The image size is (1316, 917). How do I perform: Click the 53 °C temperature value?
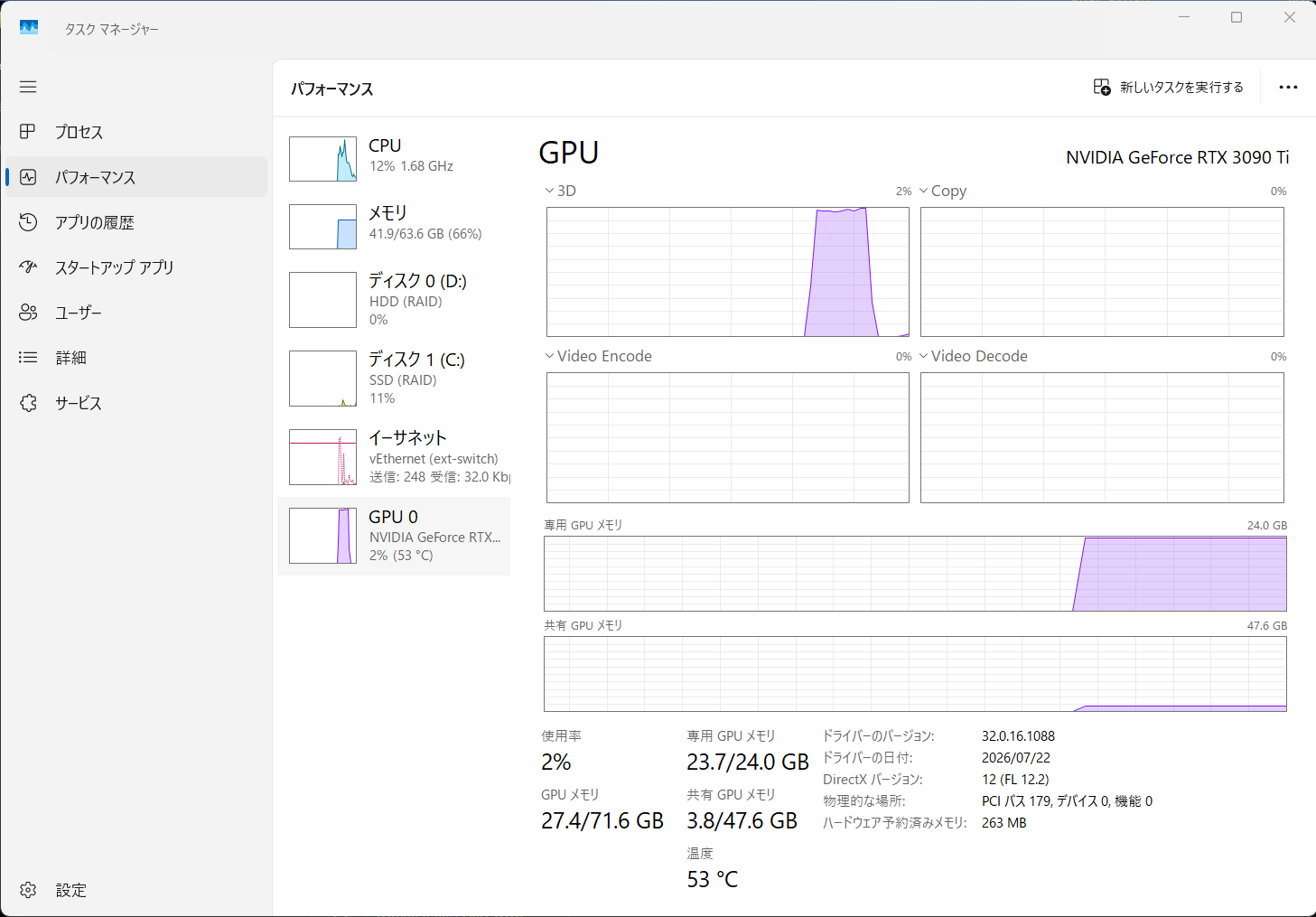713,880
